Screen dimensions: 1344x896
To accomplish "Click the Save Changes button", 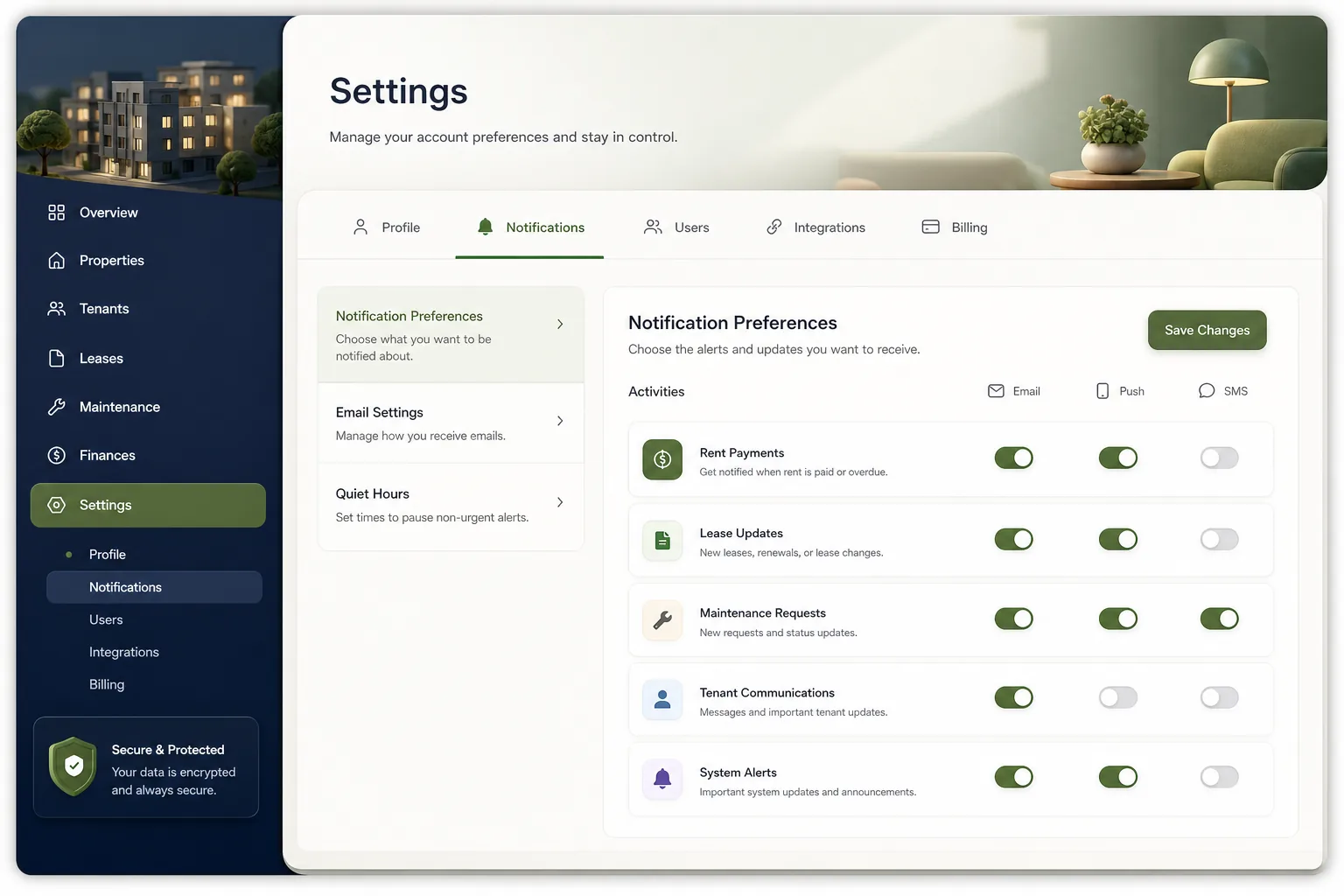I will point(1207,330).
